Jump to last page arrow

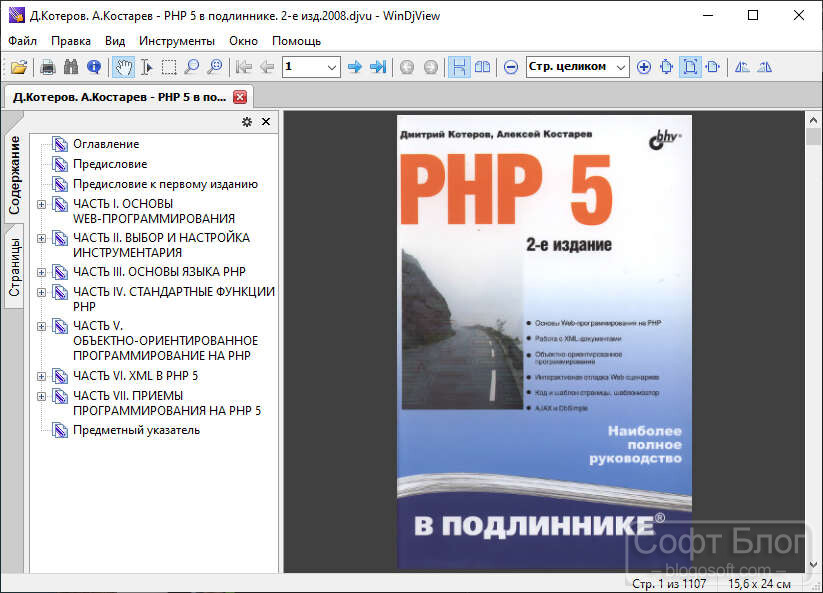(x=378, y=67)
